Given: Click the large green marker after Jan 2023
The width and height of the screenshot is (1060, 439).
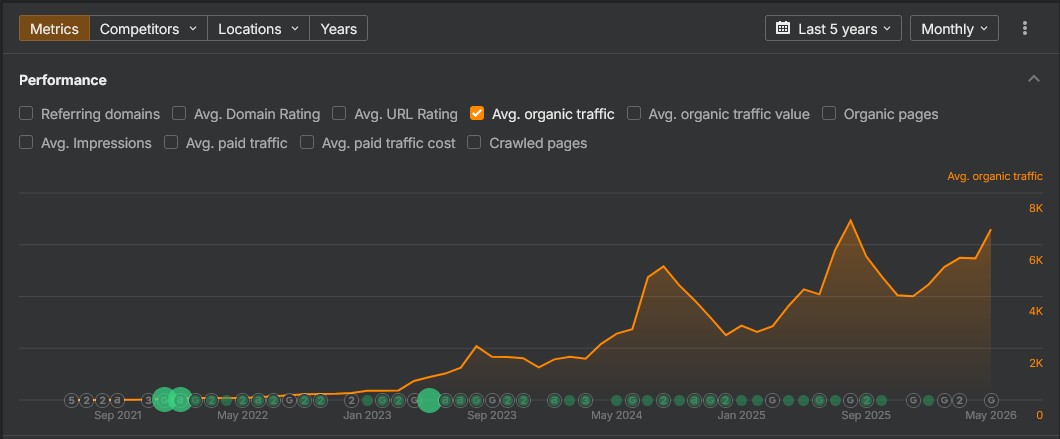Looking at the screenshot, I should click(429, 400).
